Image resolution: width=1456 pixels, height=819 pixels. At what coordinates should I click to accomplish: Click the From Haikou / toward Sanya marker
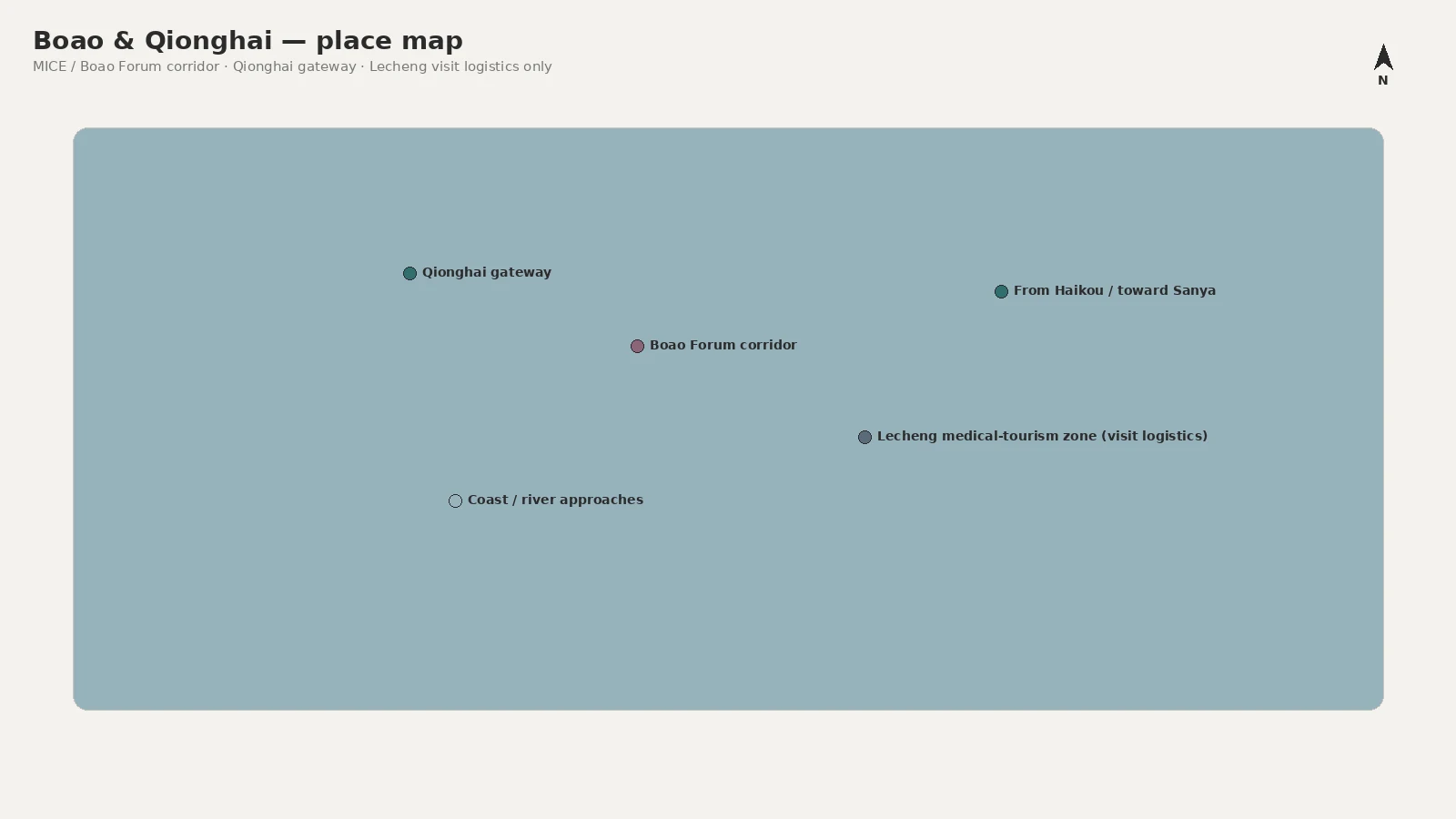pos(1001,291)
